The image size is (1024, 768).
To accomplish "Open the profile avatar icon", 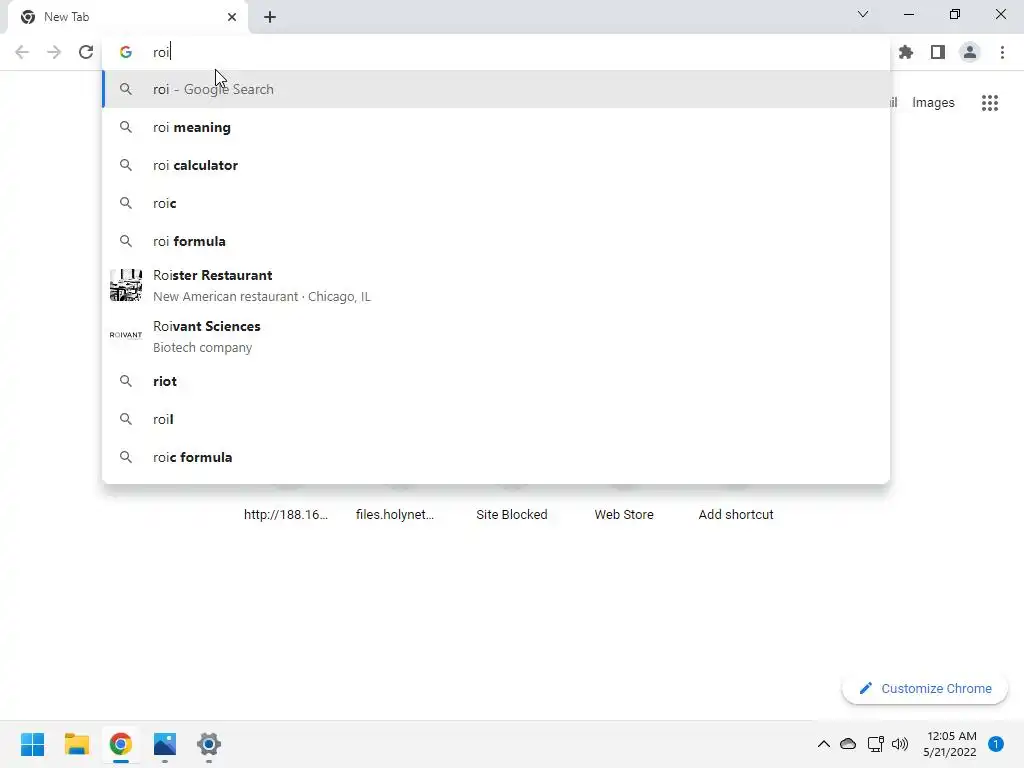I will tap(970, 52).
